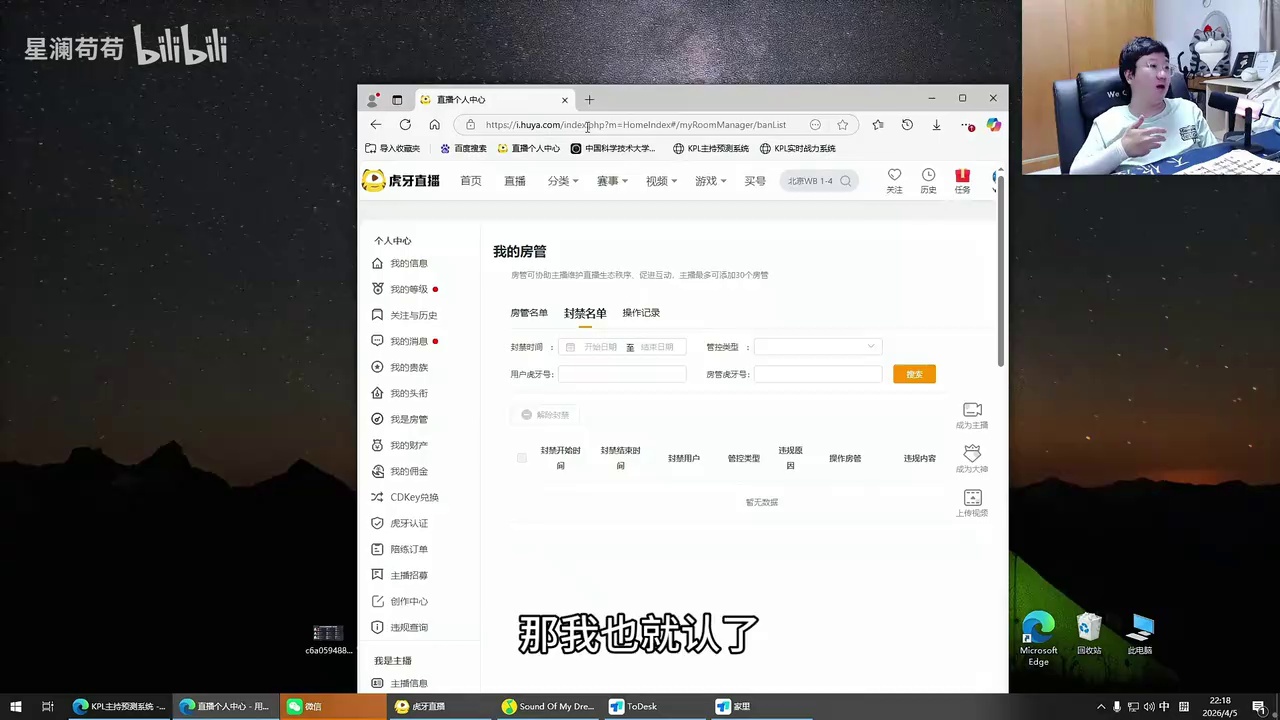Click the favorite star in address bar
This screenshot has height=720, width=1280.
tap(843, 125)
